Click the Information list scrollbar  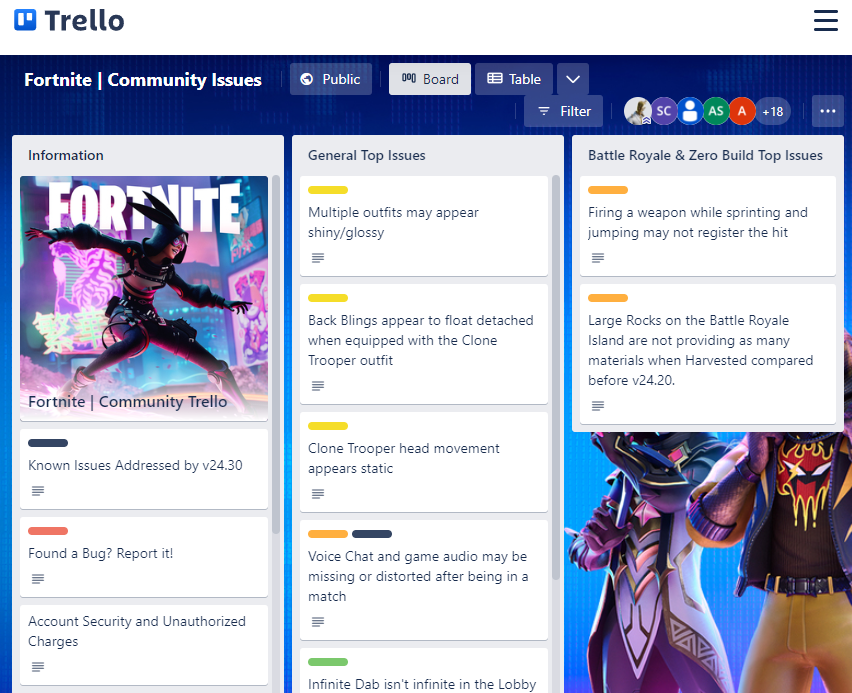pyautogui.click(x=276, y=354)
